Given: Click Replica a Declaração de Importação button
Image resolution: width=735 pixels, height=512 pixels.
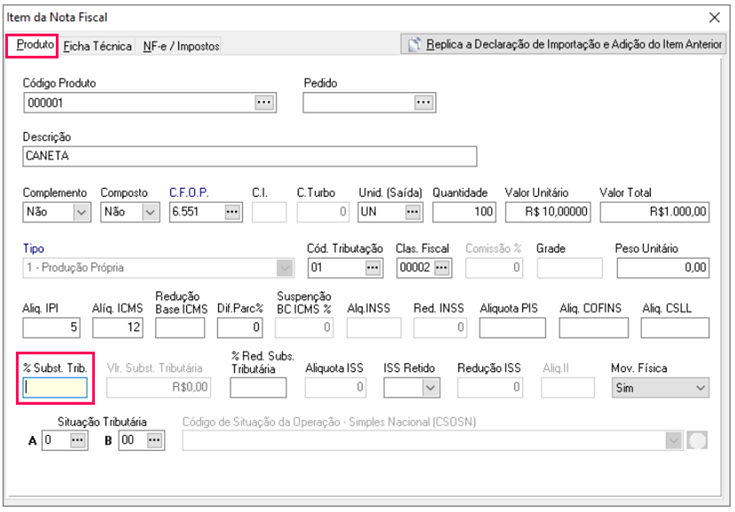Looking at the screenshot, I should 565,45.
